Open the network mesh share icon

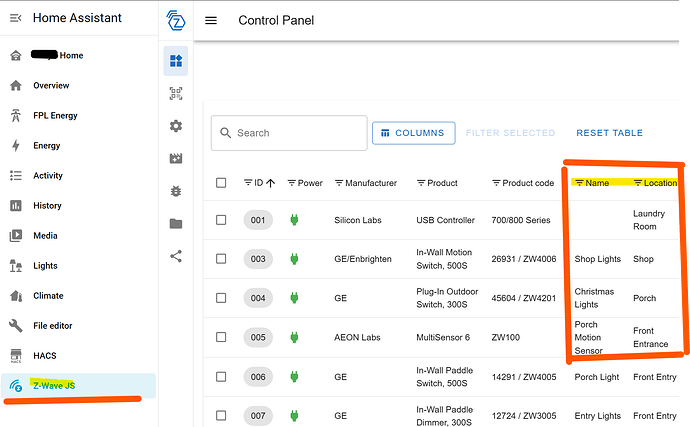click(176, 255)
